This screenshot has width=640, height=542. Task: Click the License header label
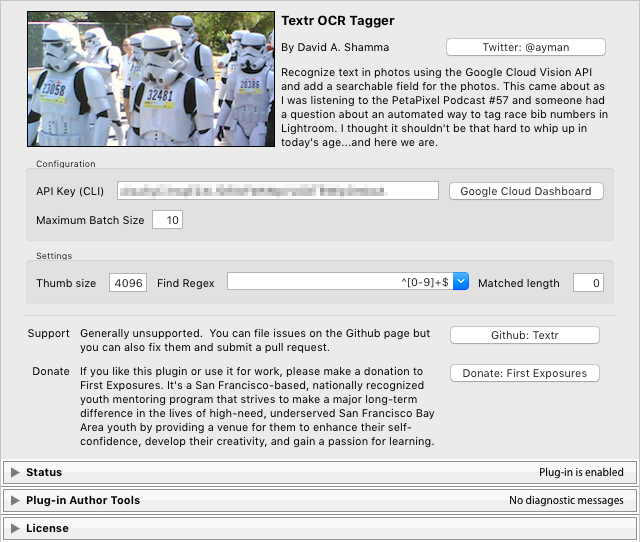pyautogui.click(x=47, y=528)
